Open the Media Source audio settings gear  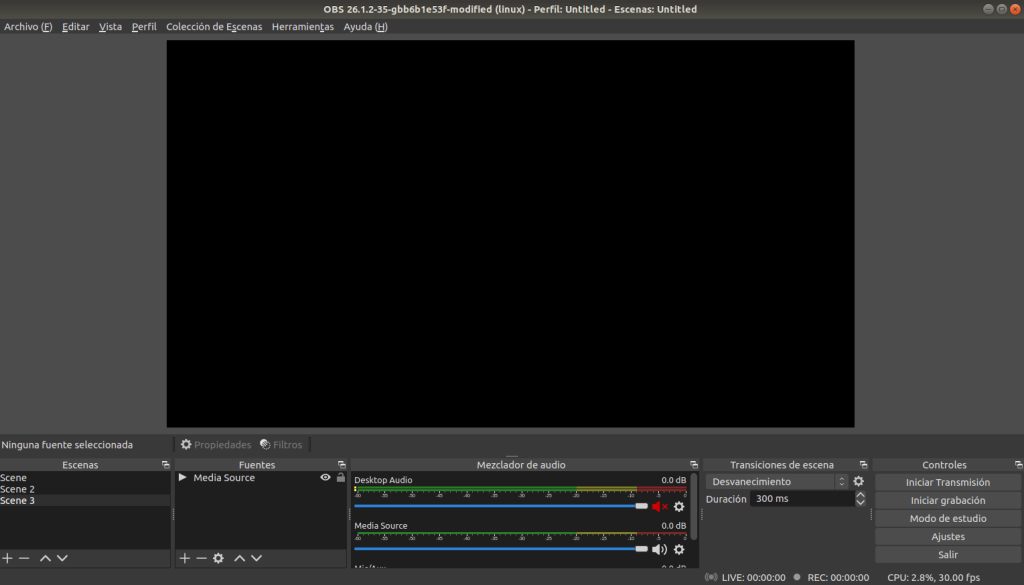tap(679, 550)
